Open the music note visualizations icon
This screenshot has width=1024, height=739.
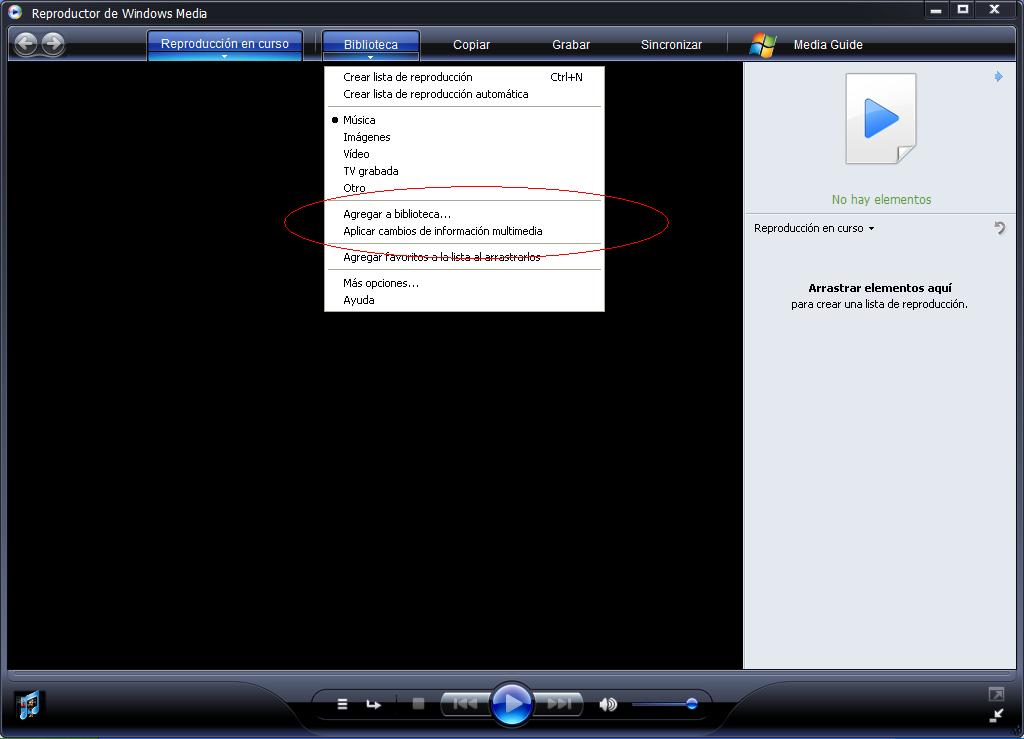pos(28,705)
